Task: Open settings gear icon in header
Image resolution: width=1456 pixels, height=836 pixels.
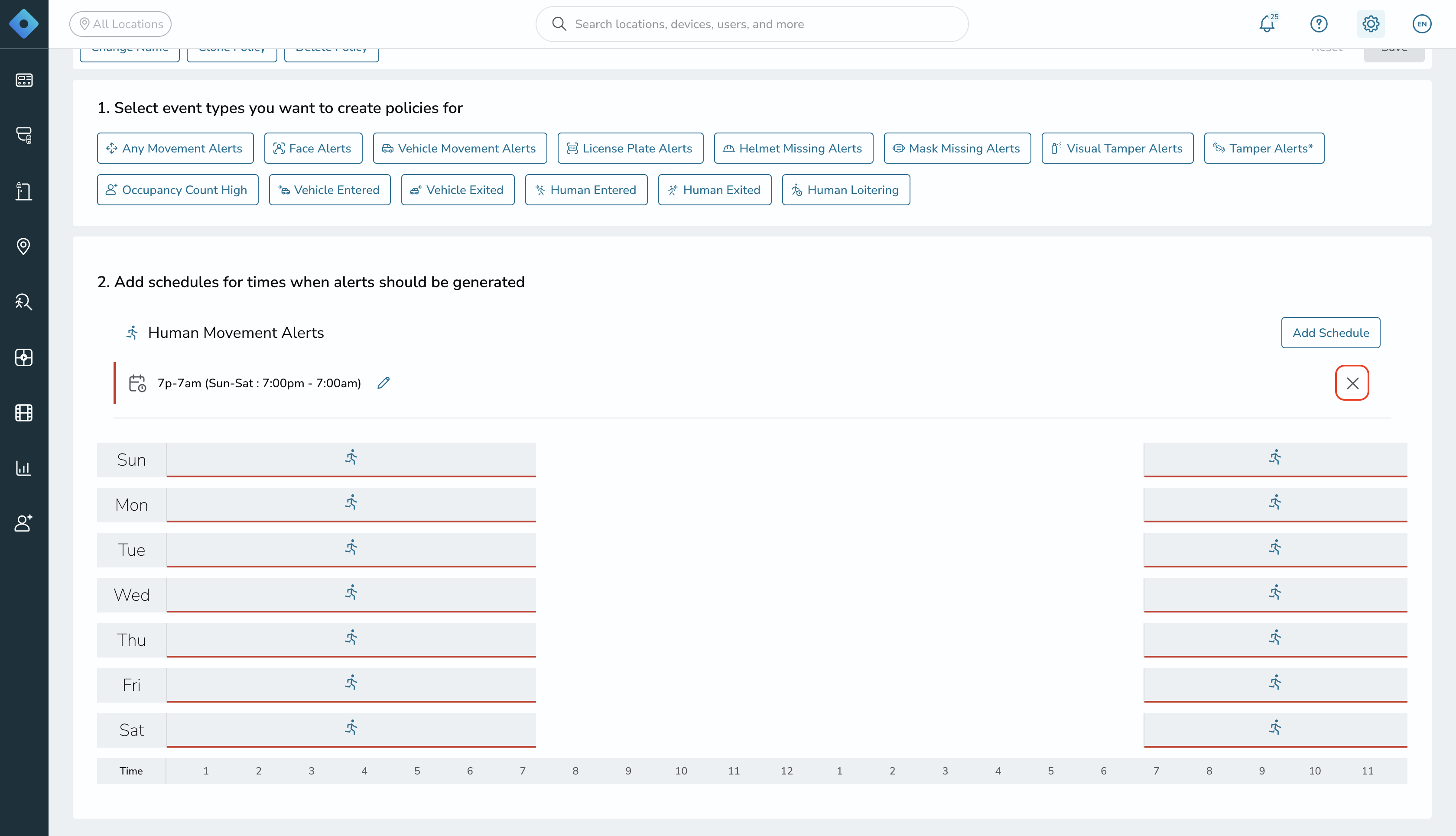Action: coord(1371,24)
